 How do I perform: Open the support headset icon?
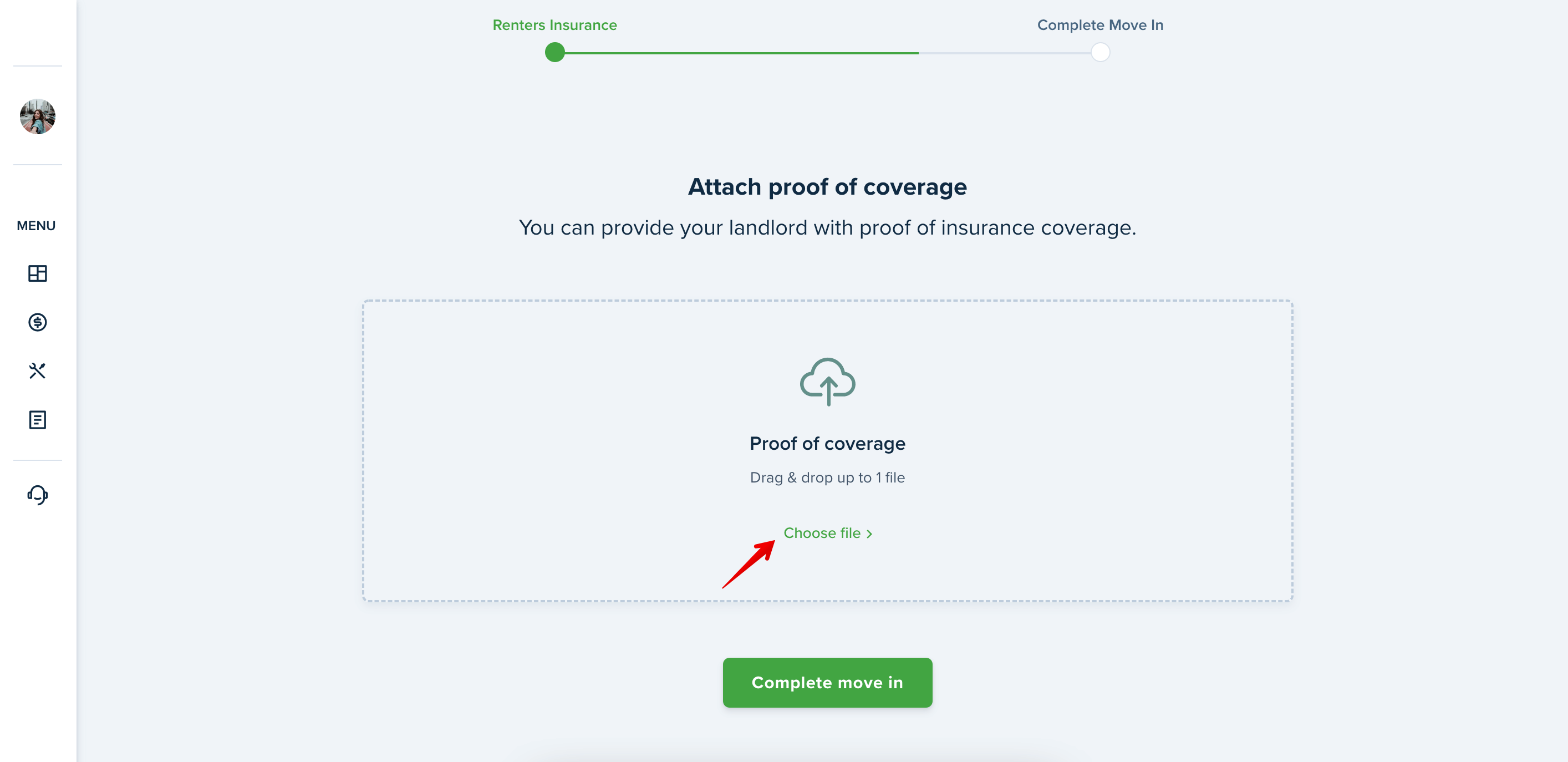pyautogui.click(x=37, y=495)
